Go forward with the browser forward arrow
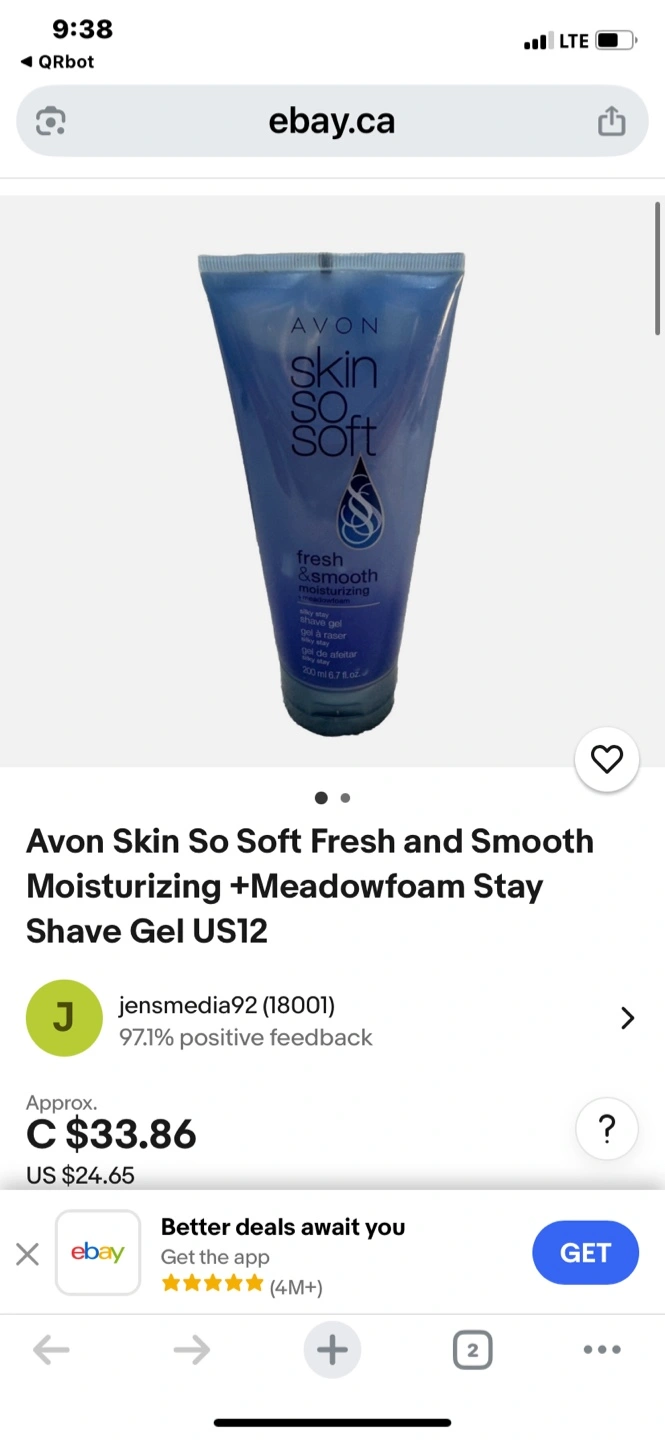Image resolution: width=665 pixels, height=1440 pixels. point(192,1351)
